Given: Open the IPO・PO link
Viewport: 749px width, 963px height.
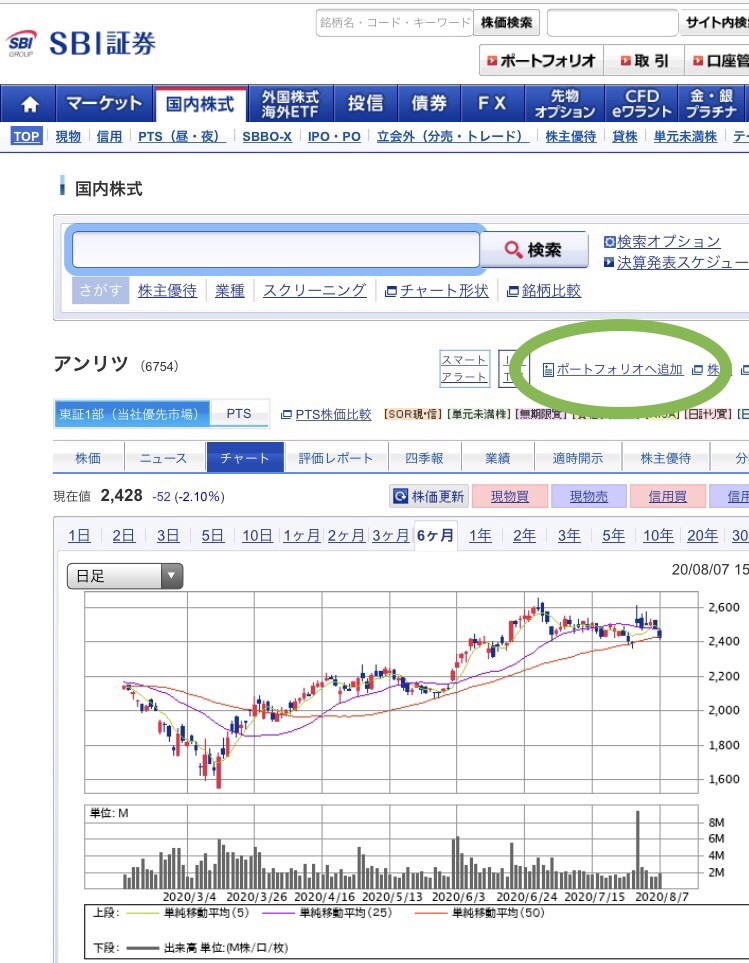Looking at the screenshot, I should click(334, 136).
